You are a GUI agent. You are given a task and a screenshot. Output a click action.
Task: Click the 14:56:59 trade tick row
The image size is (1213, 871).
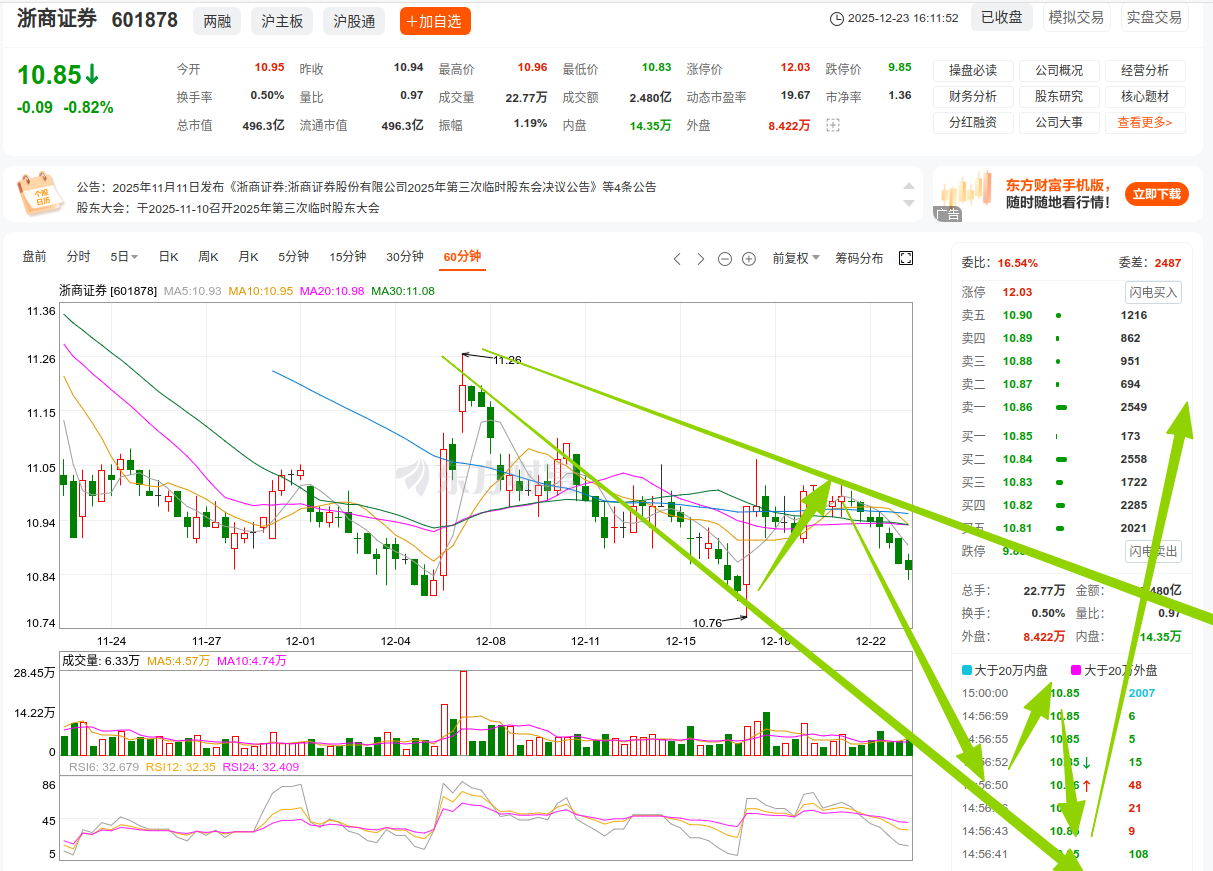pos(1071,716)
